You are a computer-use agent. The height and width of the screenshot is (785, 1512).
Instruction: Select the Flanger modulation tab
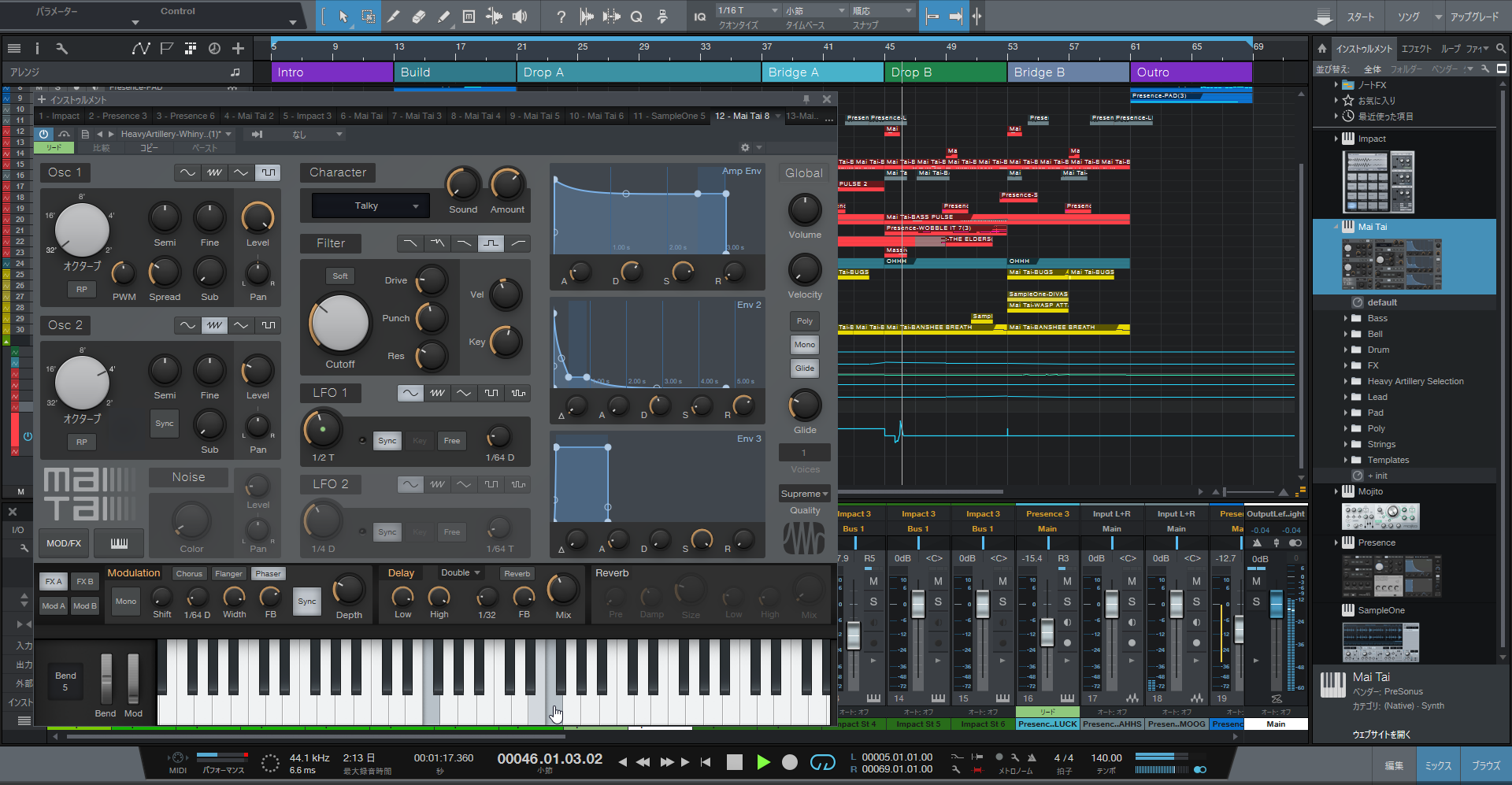(x=228, y=574)
